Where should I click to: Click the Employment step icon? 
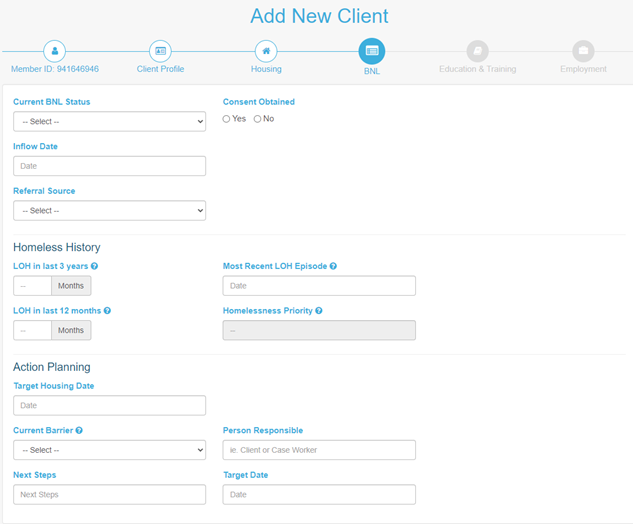[x=583, y=51]
